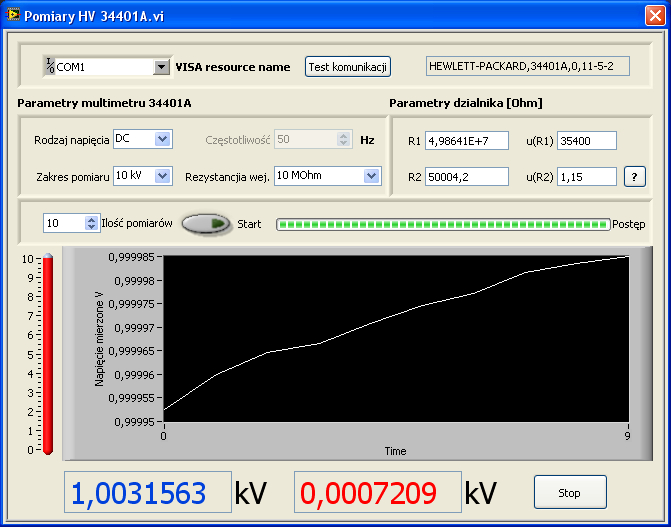The height and width of the screenshot is (527, 671).
Task: Click the u(R2) field showing 1,15
Action: (x=587, y=177)
